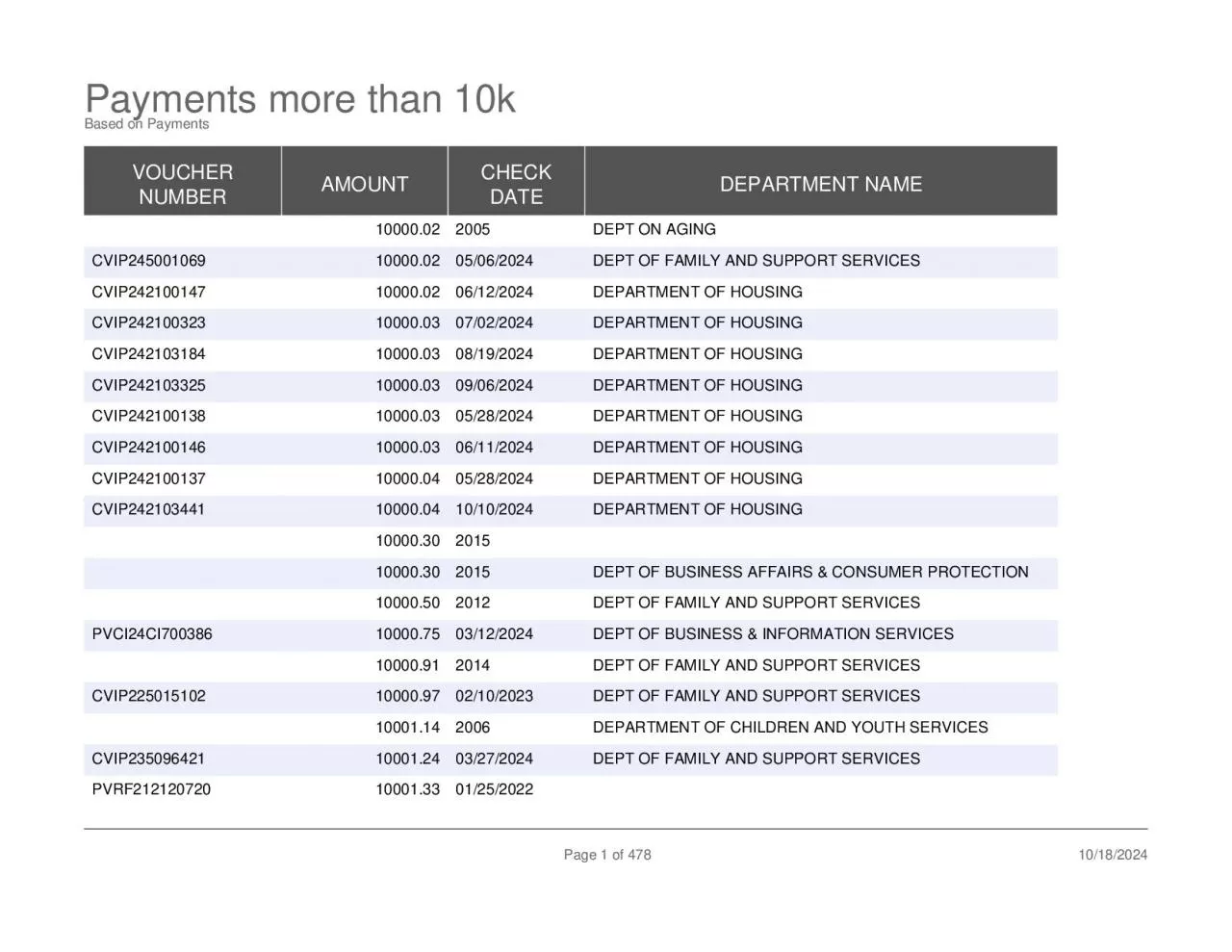This screenshot has height=952, width=1232.
Task: Click check date 03/27/2024
Action: 494,759
